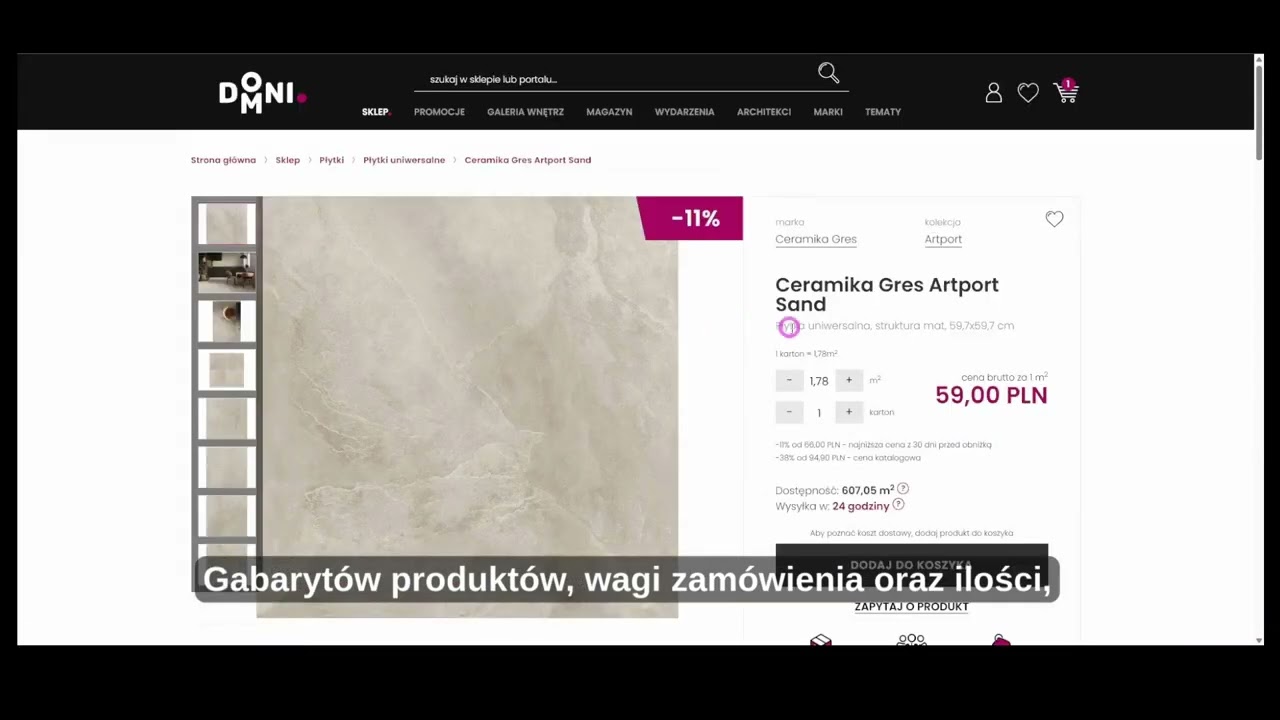Select fifth tile thumbnail
The width and height of the screenshot is (1280, 720).
click(x=226, y=418)
